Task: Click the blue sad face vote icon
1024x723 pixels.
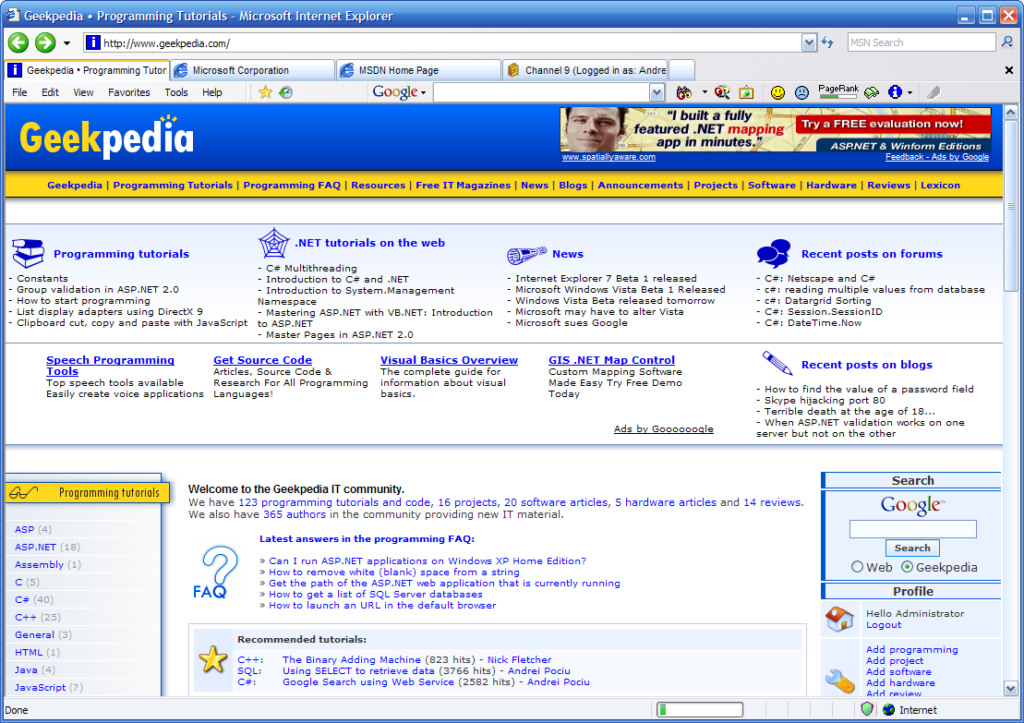Action: [802, 93]
